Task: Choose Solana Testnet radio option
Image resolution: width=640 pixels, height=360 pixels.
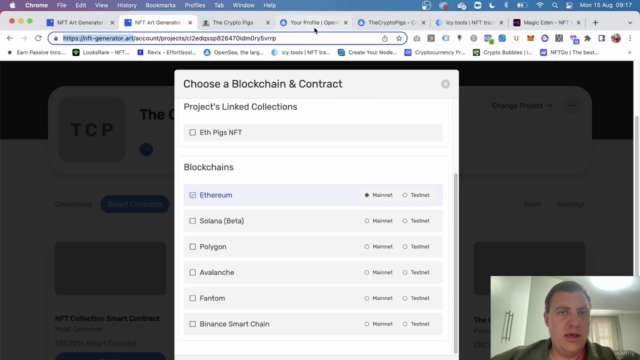Action: pyautogui.click(x=405, y=221)
